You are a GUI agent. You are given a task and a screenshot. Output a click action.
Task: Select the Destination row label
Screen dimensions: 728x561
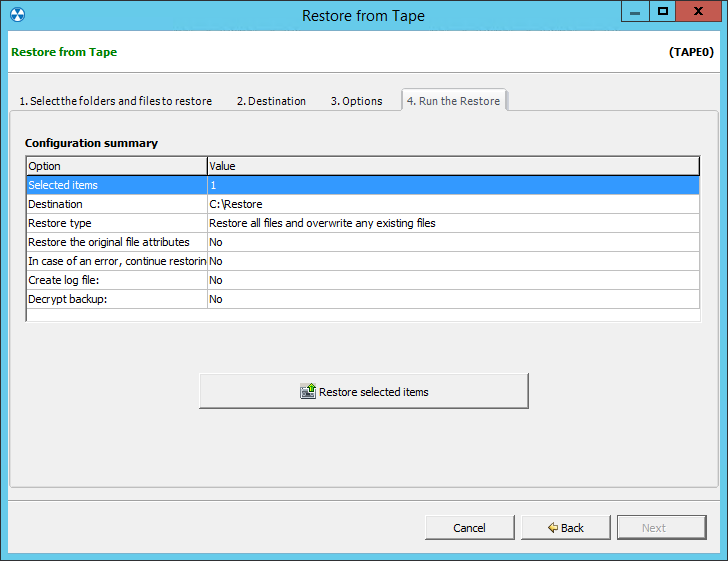55,204
